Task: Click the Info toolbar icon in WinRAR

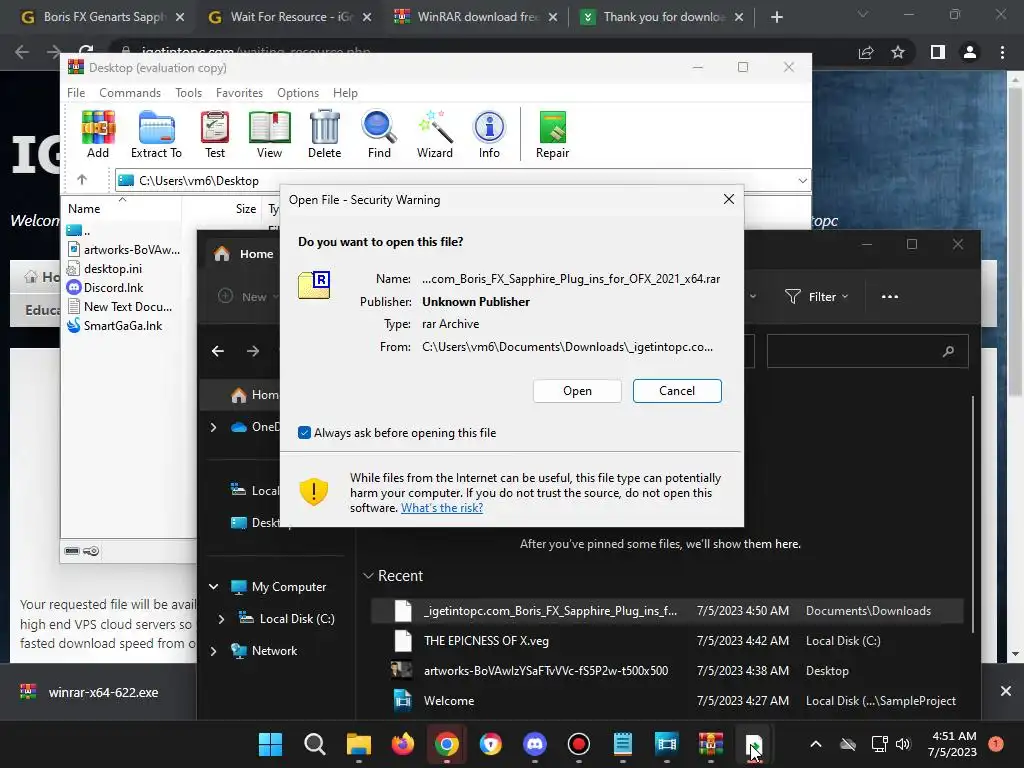Action: tap(489, 135)
